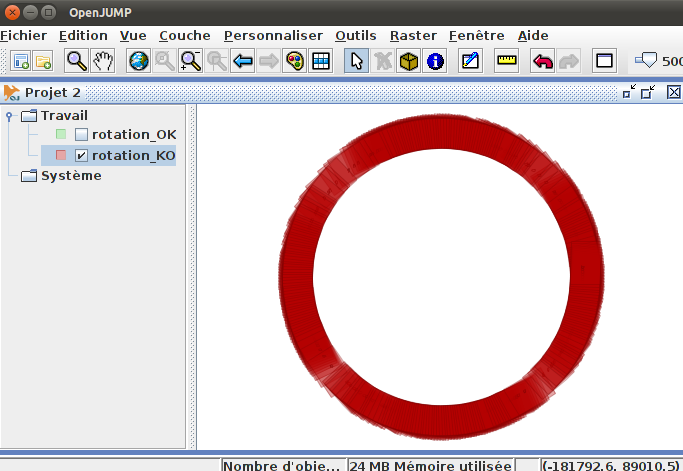The height and width of the screenshot is (471, 683).
Task: Open the Vue menu
Action: tap(133, 36)
